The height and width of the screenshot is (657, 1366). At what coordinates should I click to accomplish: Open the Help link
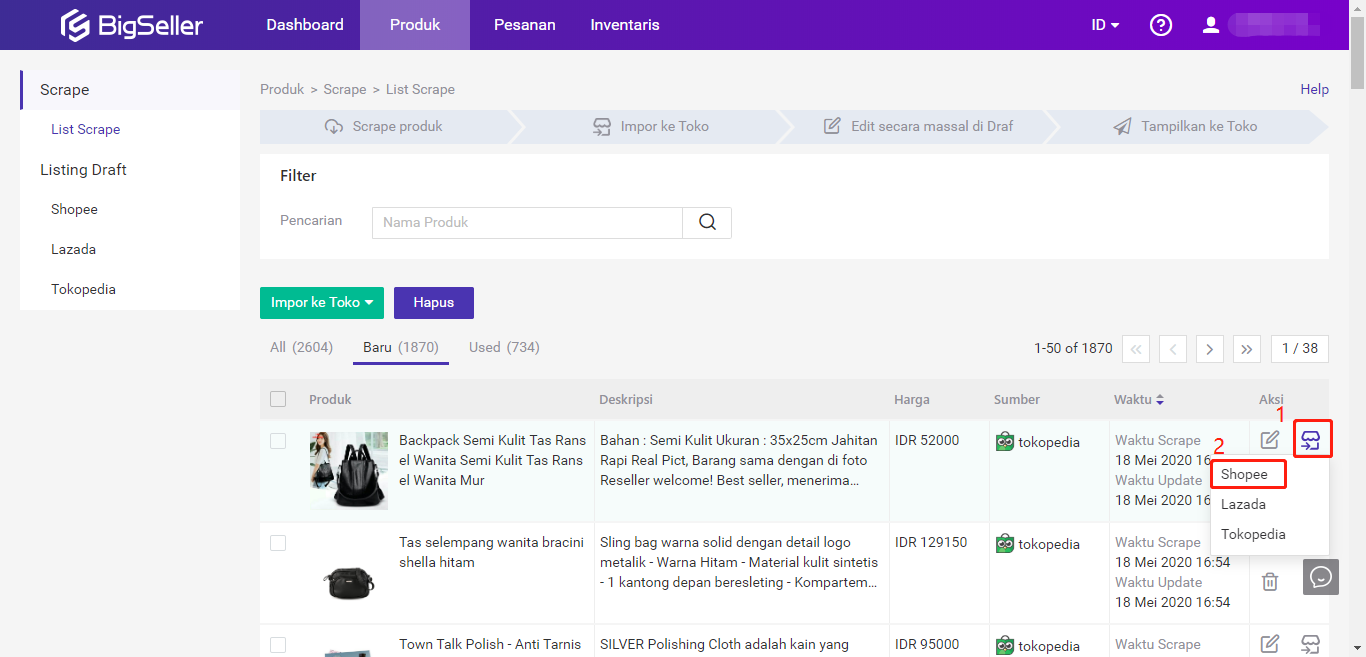point(1314,89)
